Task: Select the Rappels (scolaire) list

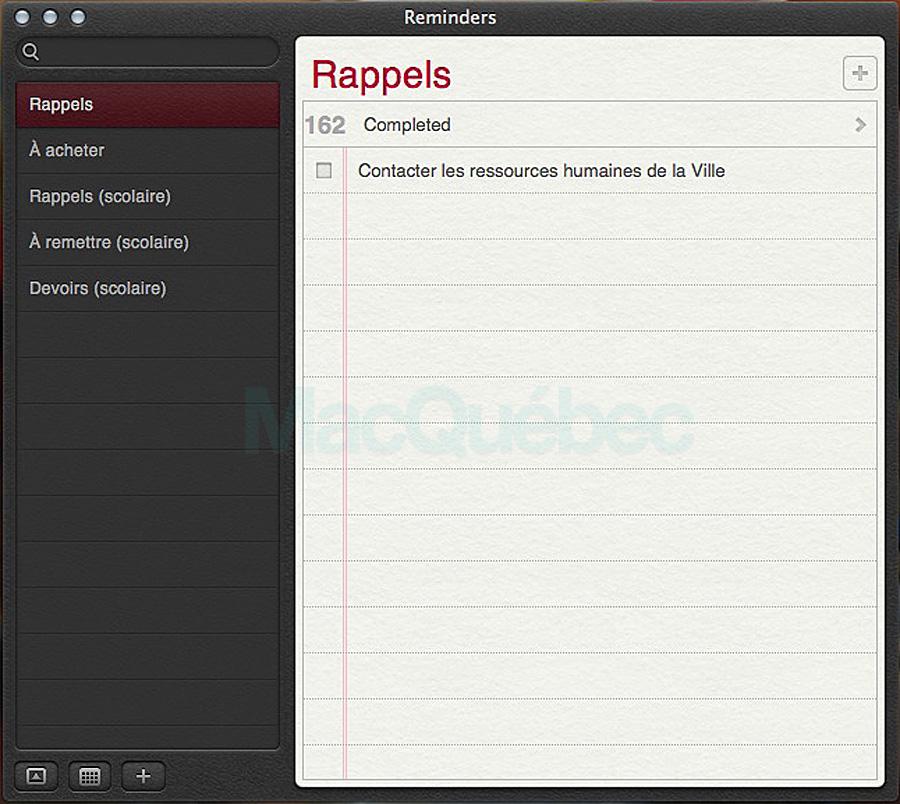Action: pos(99,196)
